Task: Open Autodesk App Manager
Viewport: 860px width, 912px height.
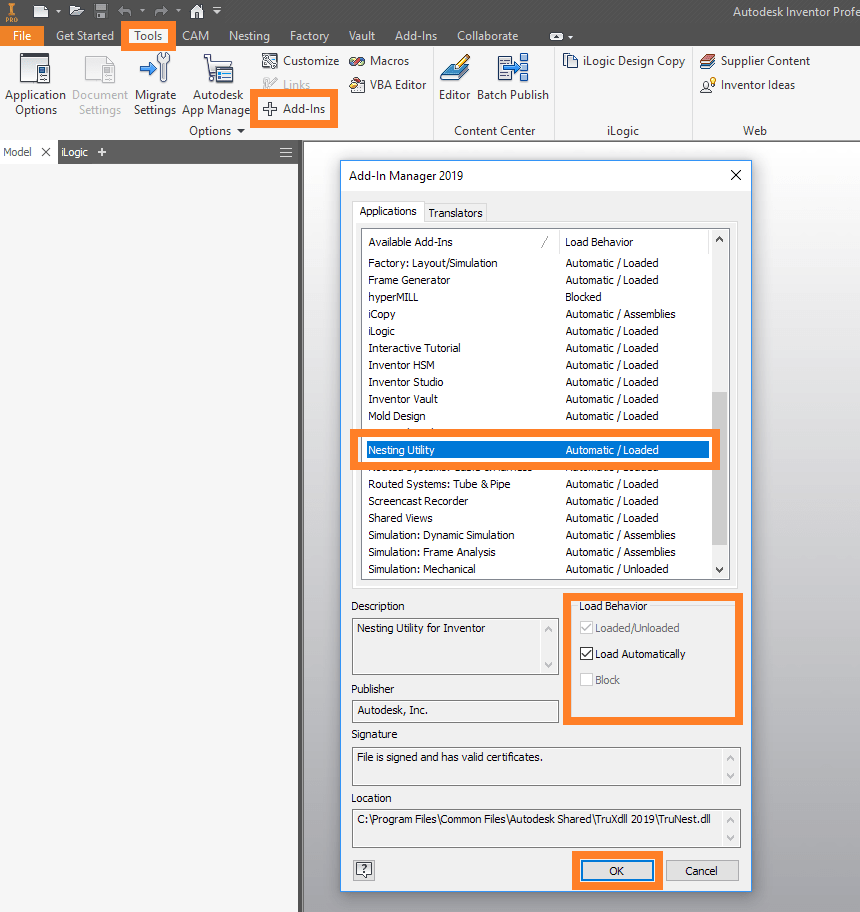Action: (x=216, y=85)
